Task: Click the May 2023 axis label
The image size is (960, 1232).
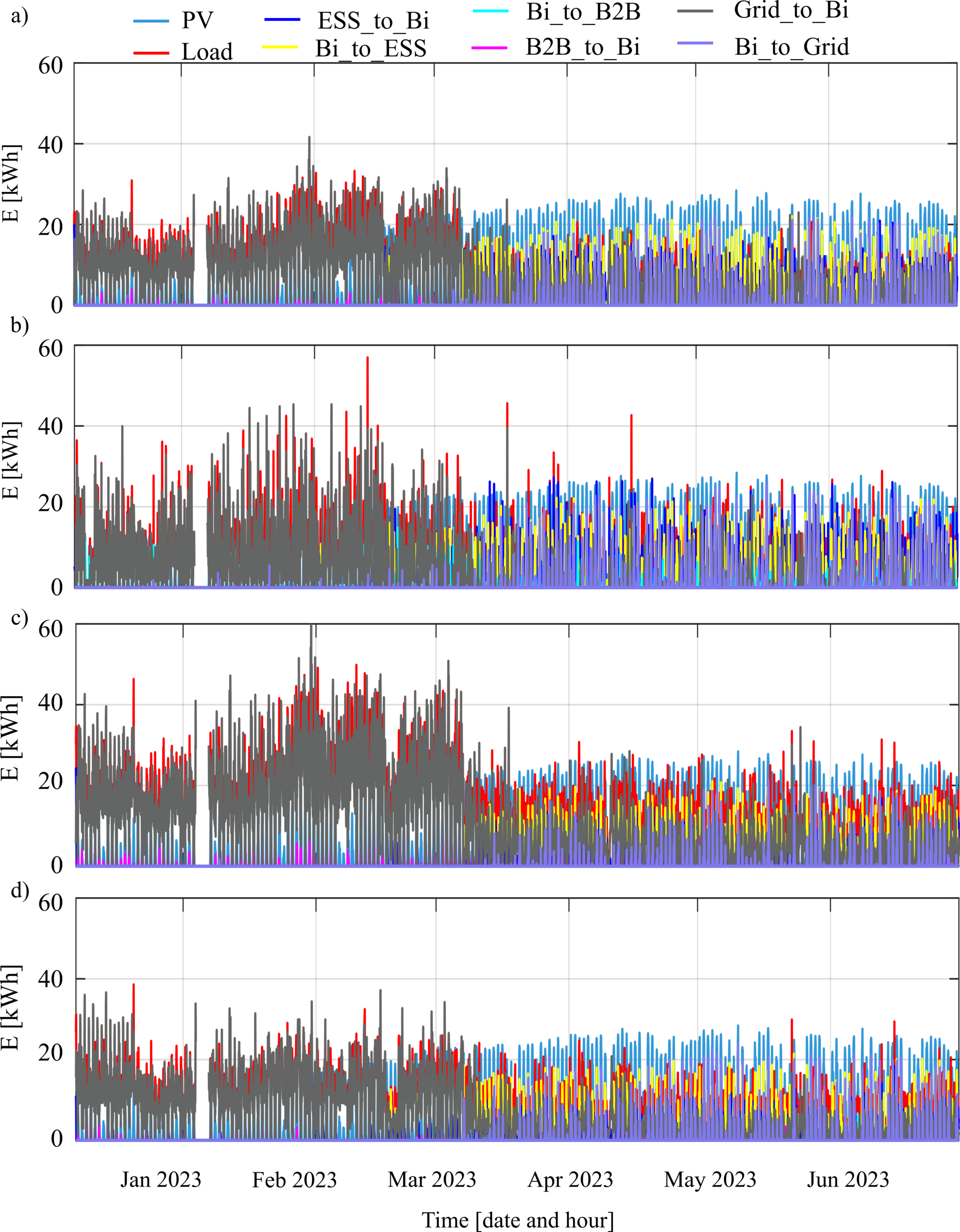Action: coord(710,1180)
